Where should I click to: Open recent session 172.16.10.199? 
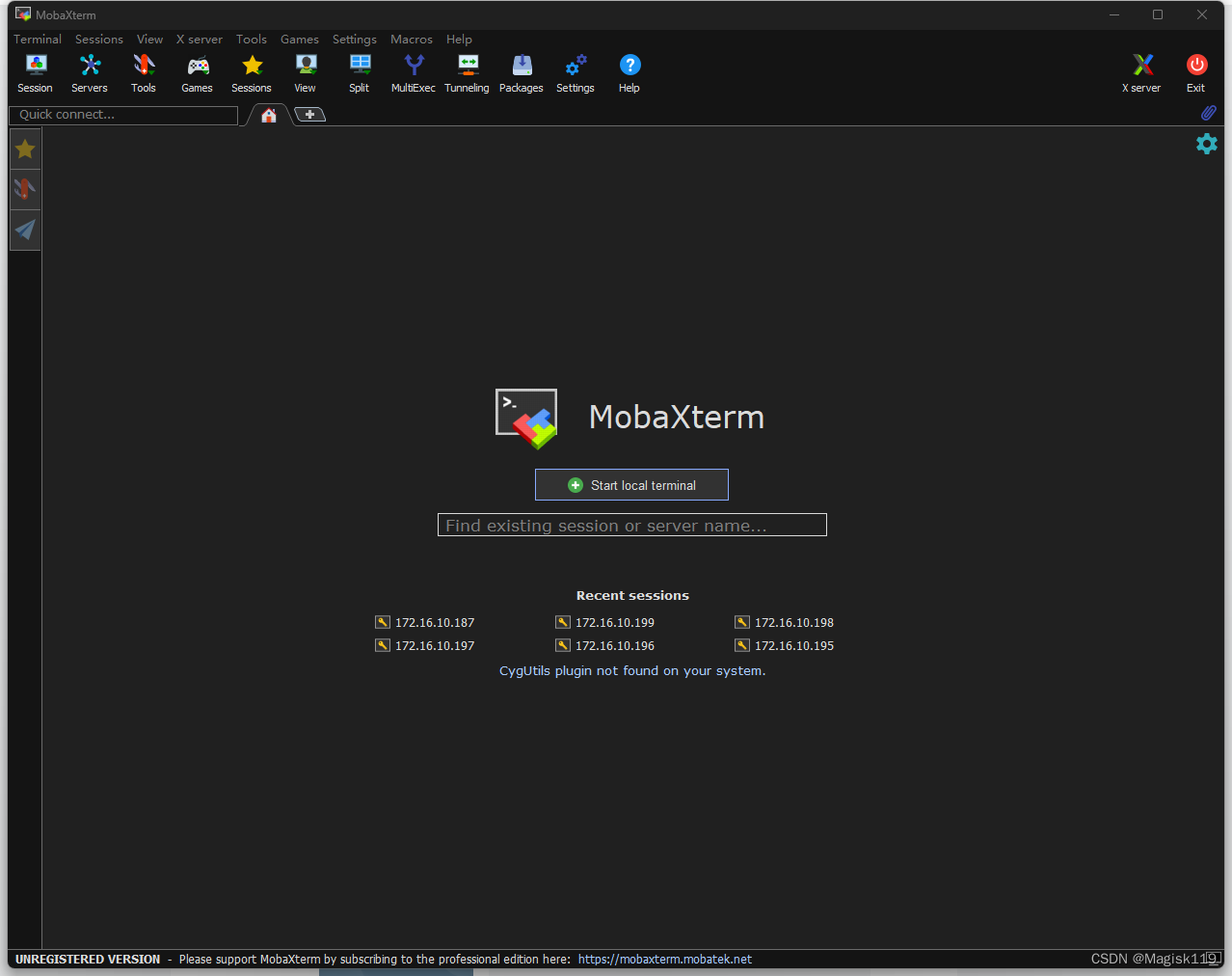[x=614, y=622]
